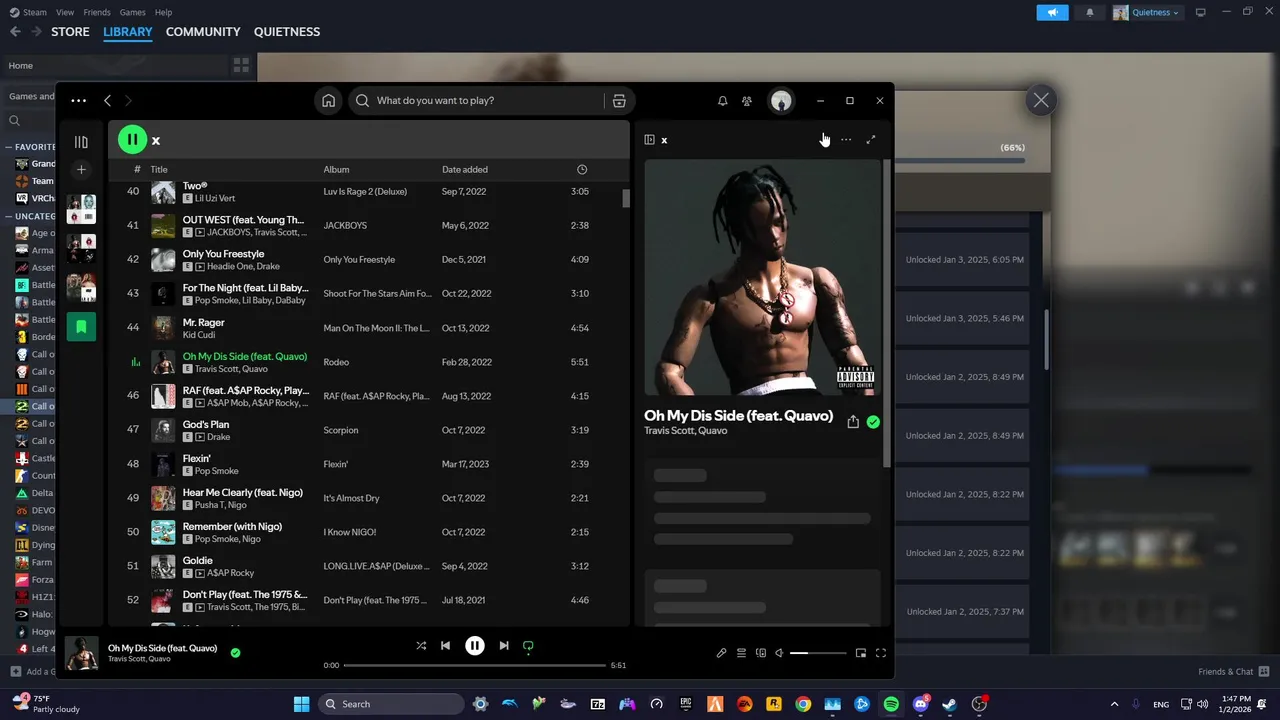Open Steam notifications bell
1280x720 pixels.
click(1090, 12)
